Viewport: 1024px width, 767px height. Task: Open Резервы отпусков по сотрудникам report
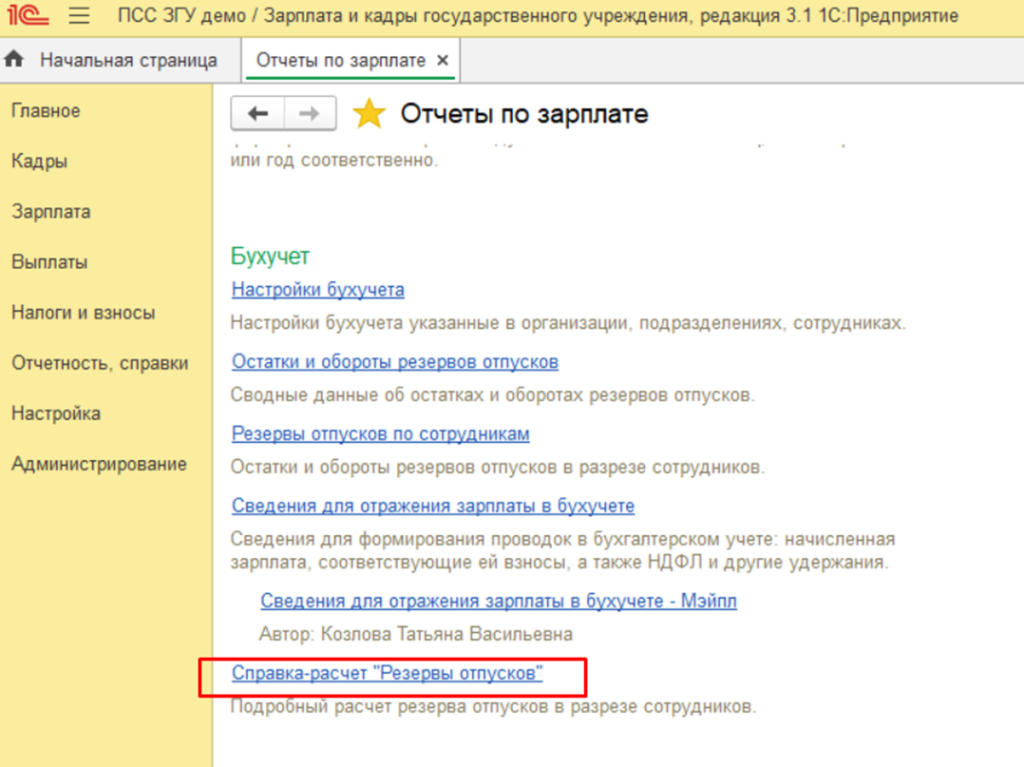380,434
